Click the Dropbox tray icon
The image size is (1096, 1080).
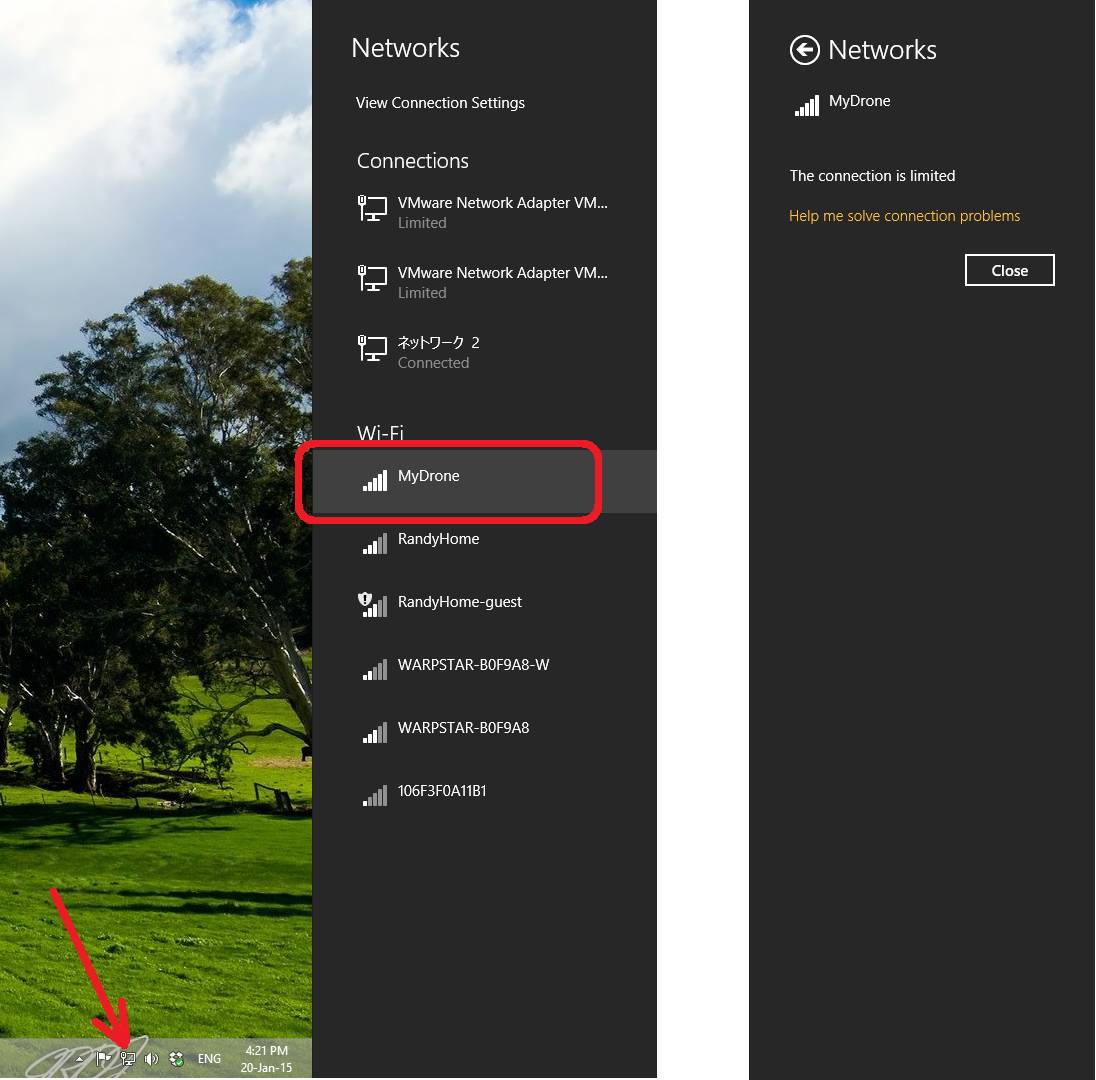click(177, 1059)
